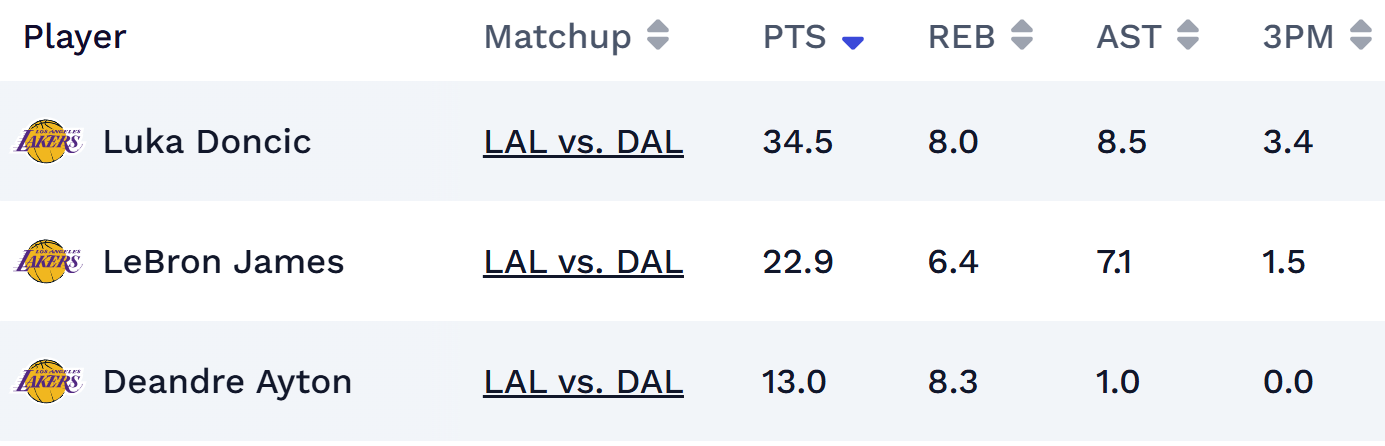Click Lakers logo beside Luka Doncic
The height and width of the screenshot is (446, 1385).
[x=47, y=142]
